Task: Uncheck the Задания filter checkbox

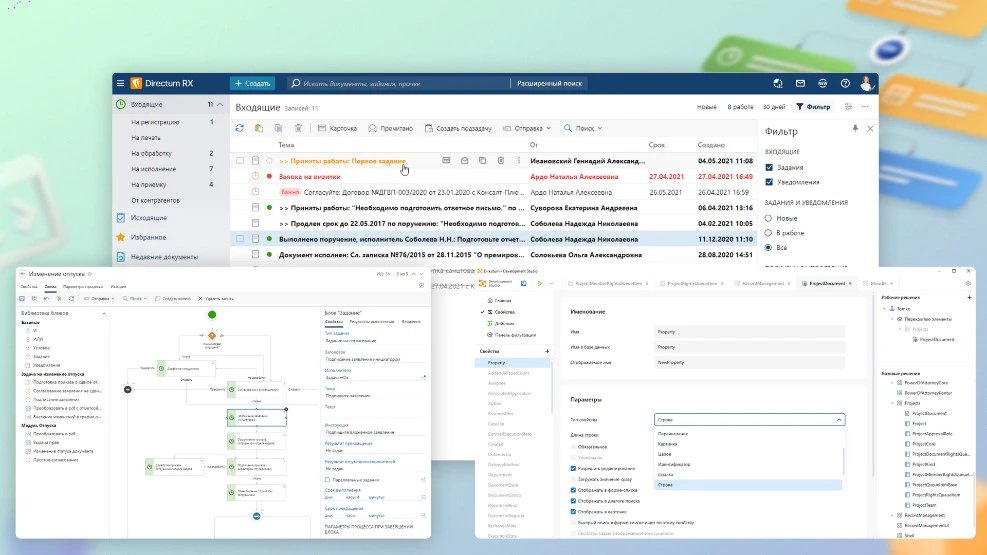Action: coord(769,167)
